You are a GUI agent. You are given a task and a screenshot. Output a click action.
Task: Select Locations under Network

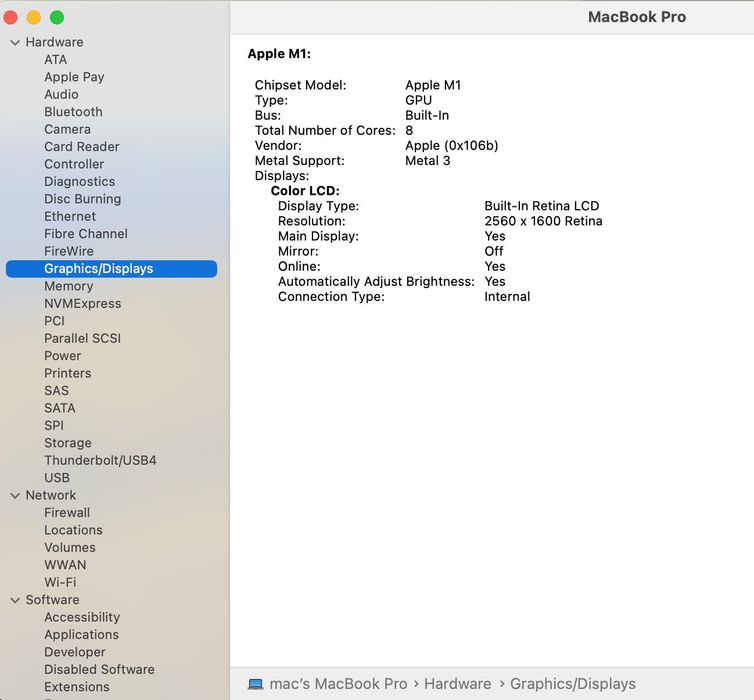click(73, 530)
